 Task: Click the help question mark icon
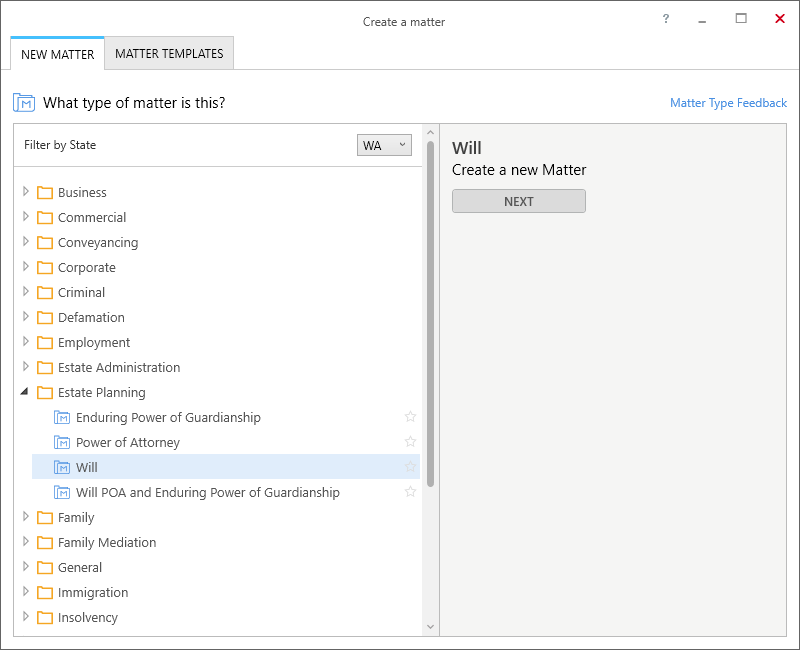coord(665,19)
